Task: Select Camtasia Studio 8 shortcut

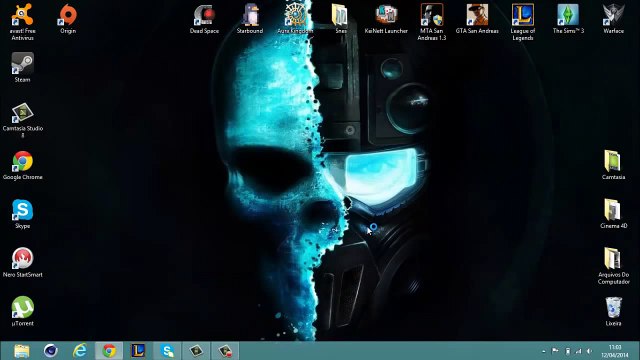Action: tap(22, 120)
